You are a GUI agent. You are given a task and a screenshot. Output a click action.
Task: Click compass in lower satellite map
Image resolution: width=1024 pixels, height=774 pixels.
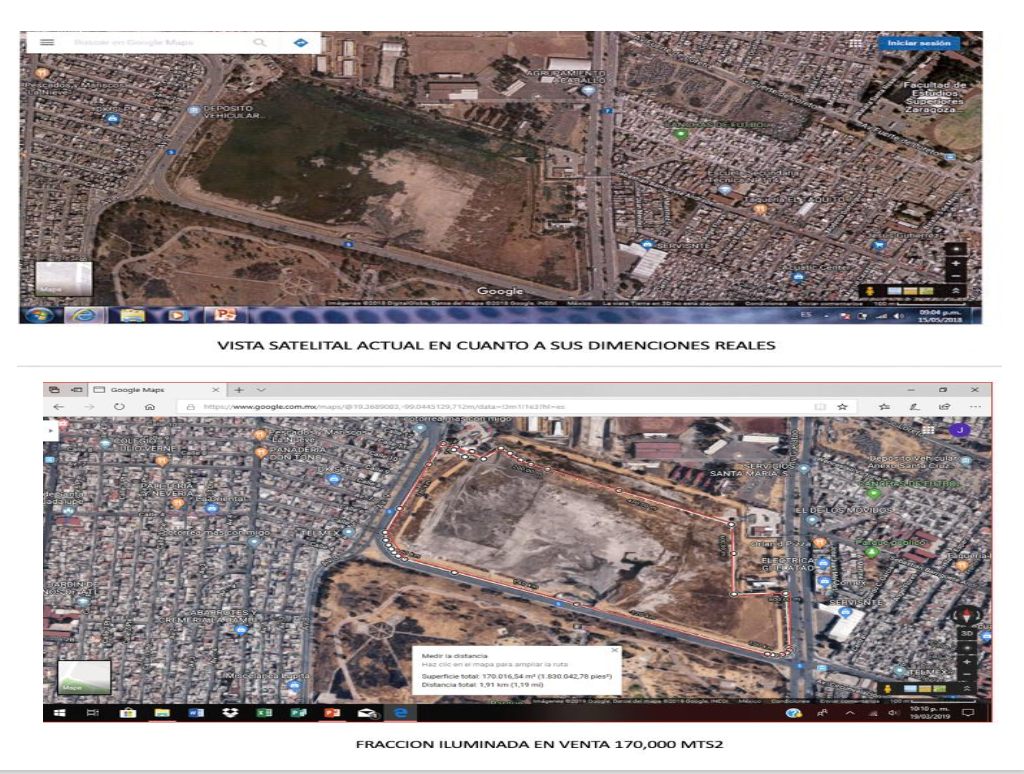coord(967,615)
